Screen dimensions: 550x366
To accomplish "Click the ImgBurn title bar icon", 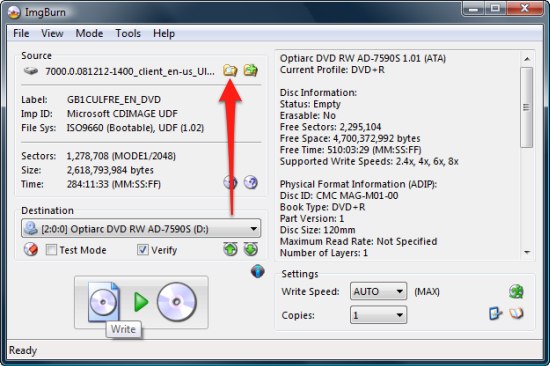I will [14, 12].
